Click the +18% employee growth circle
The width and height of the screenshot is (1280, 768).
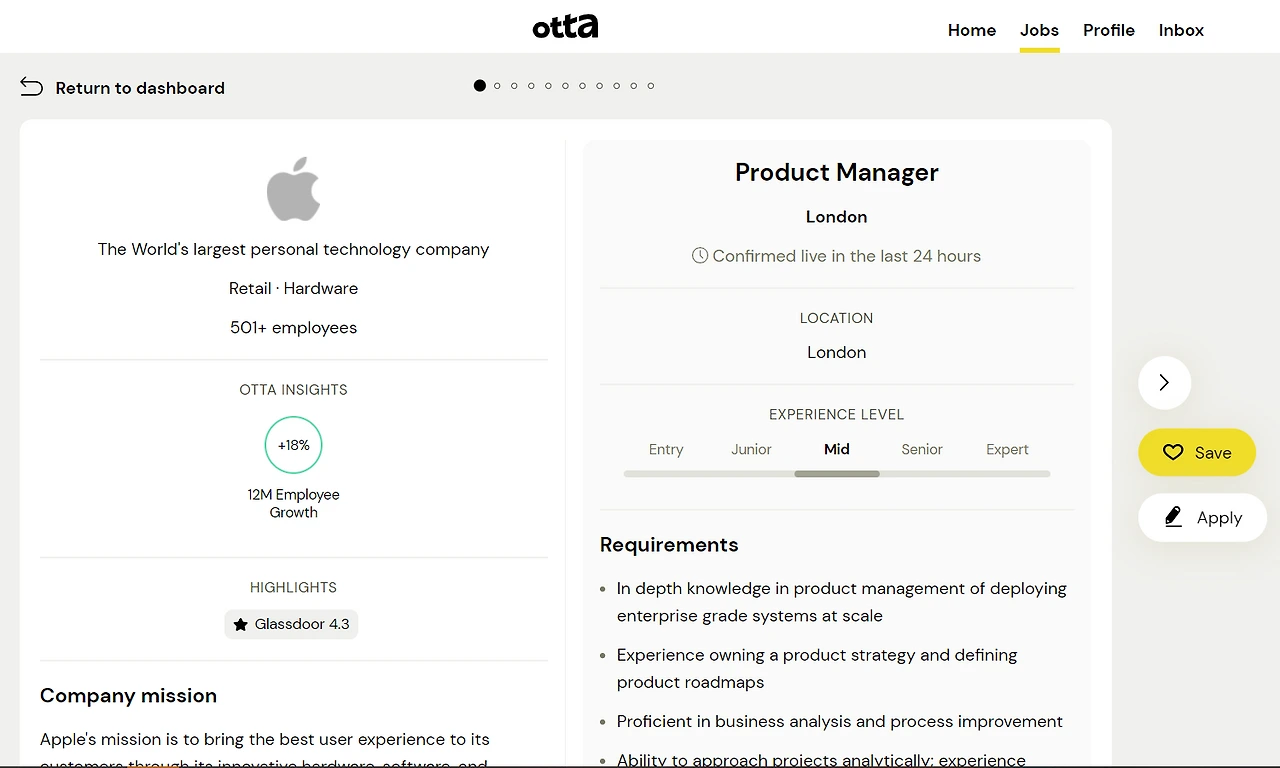(293, 445)
